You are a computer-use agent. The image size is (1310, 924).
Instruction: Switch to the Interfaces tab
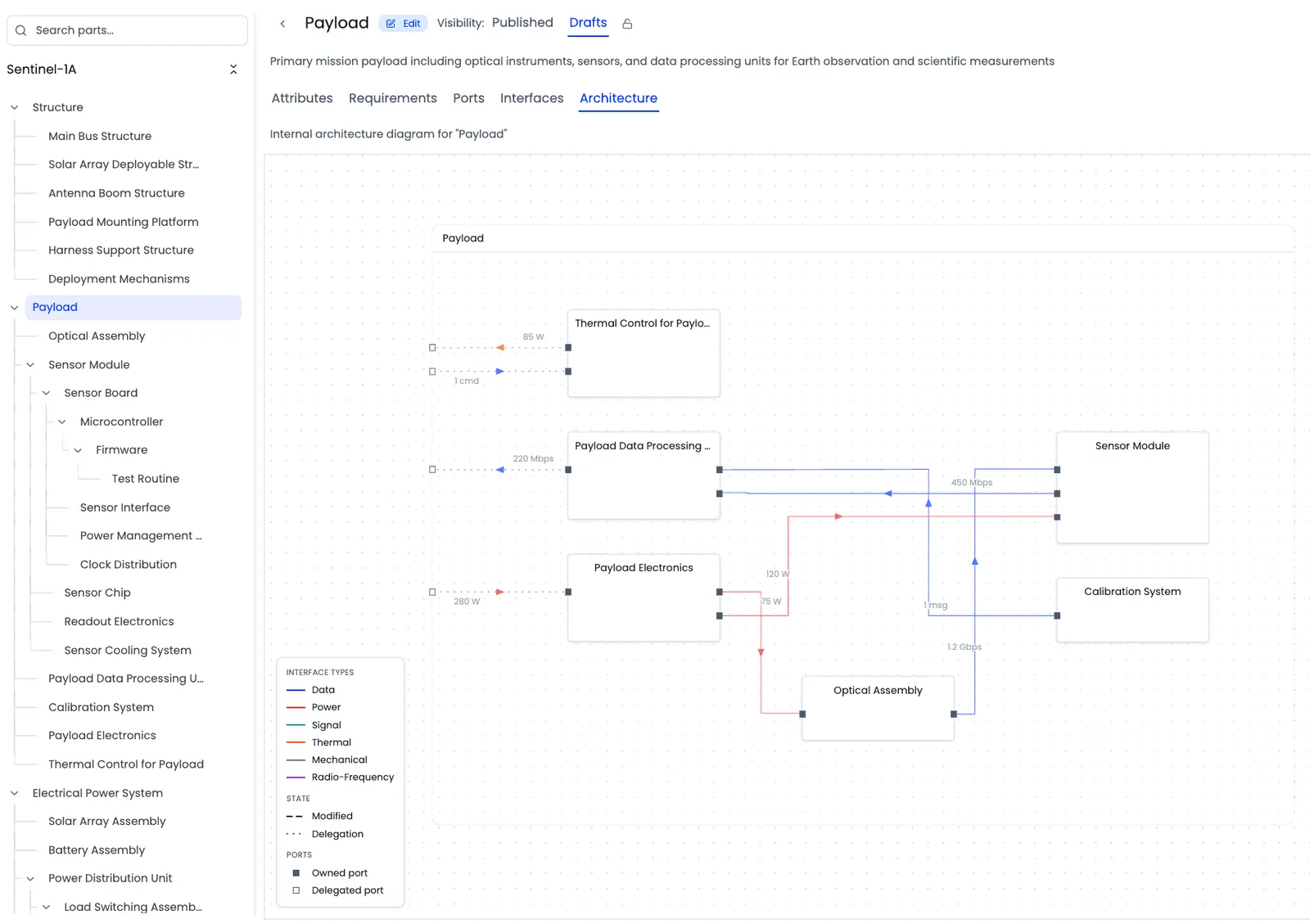[531, 98]
